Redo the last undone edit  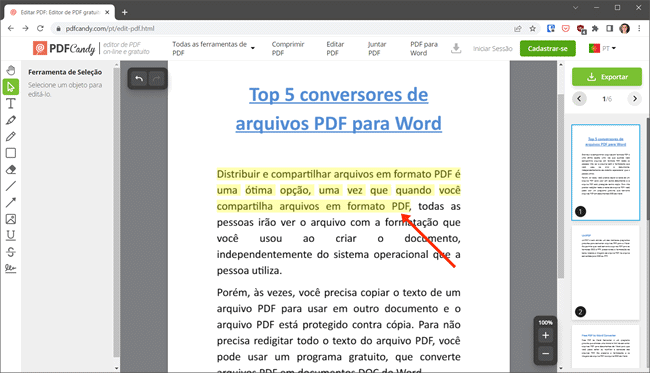click(x=157, y=79)
